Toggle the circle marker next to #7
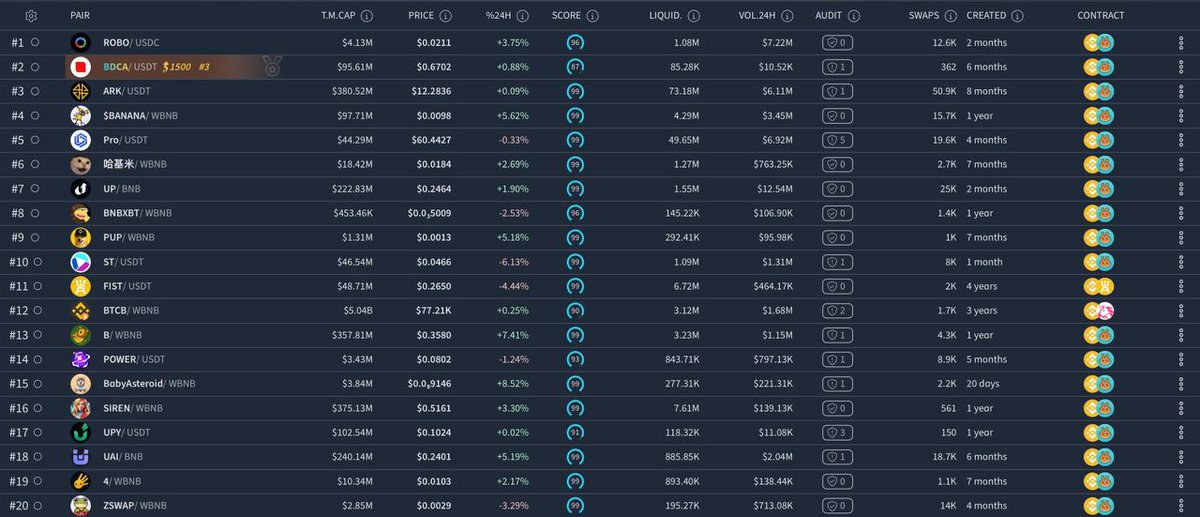1200x517 pixels. point(35,189)
